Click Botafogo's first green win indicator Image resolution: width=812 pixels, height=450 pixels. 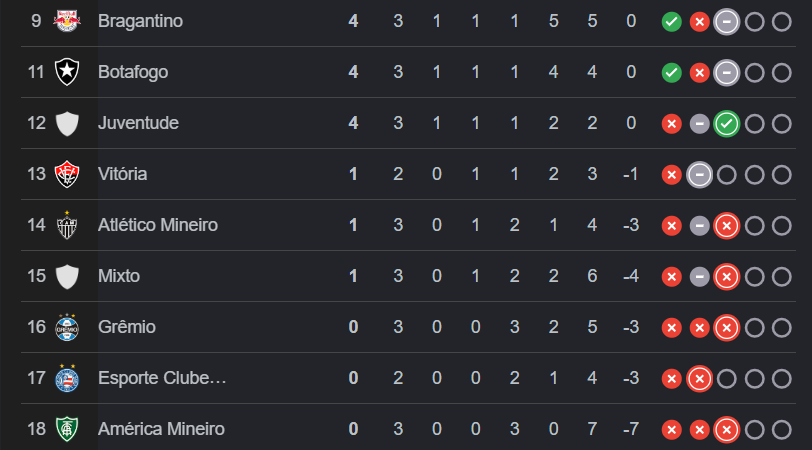point(672,72)
